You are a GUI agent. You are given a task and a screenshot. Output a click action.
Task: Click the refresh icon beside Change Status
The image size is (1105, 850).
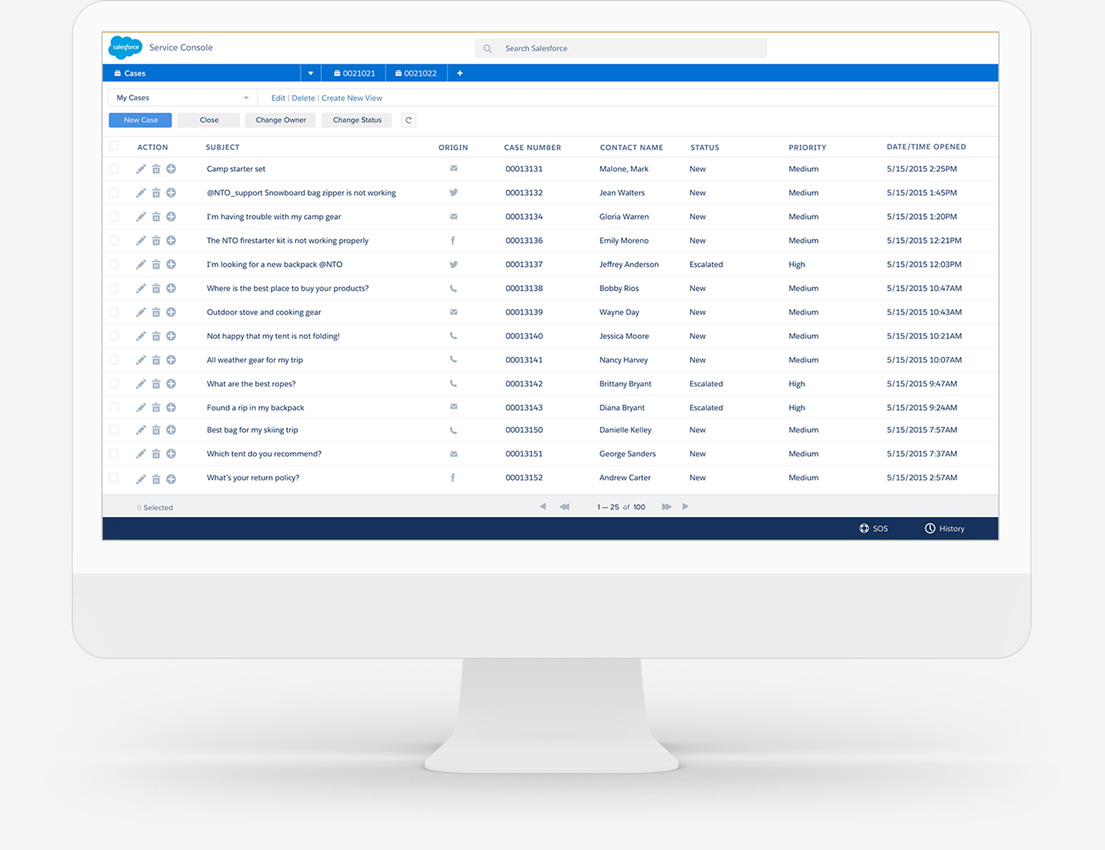tap(408, 120)
